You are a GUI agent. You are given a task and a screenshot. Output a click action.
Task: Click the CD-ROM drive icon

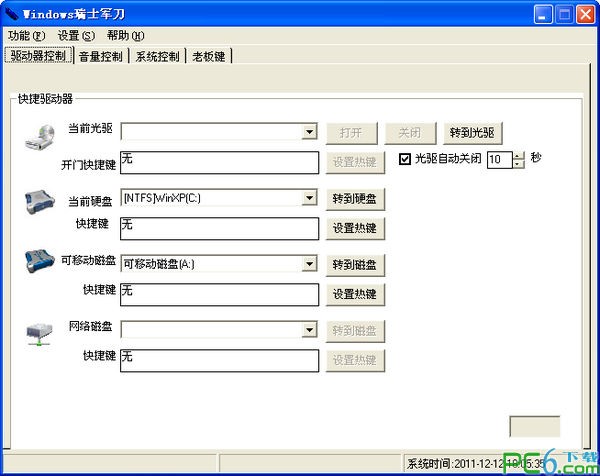[40, 137]
